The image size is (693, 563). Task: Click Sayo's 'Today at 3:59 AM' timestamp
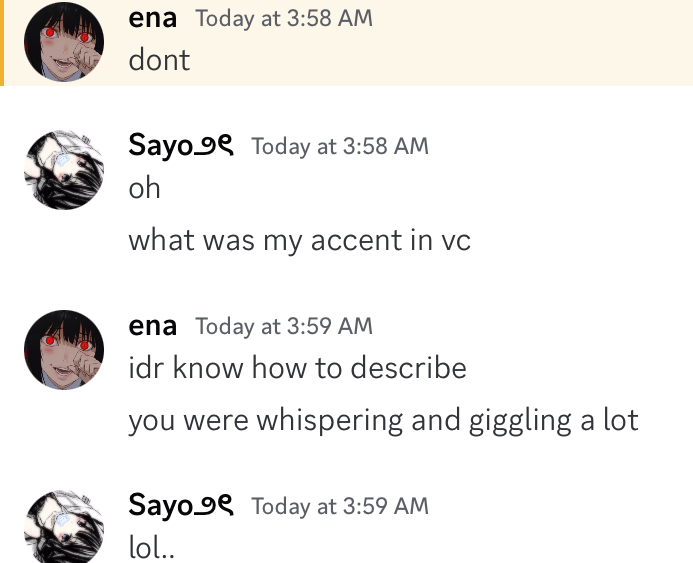point(340,507)
